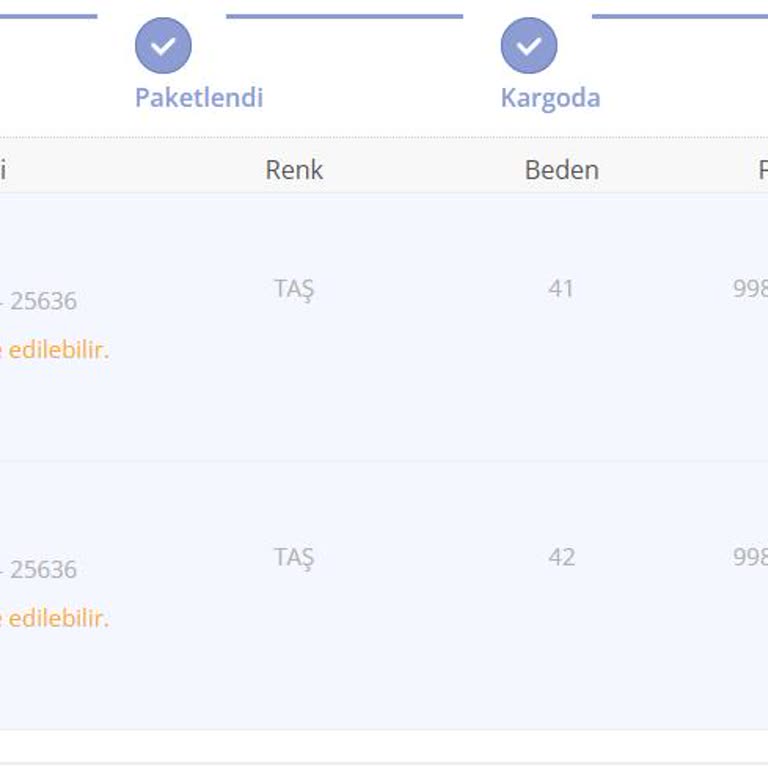Select the Kargoda step label

pyautogui.click(x=550, y=98)
